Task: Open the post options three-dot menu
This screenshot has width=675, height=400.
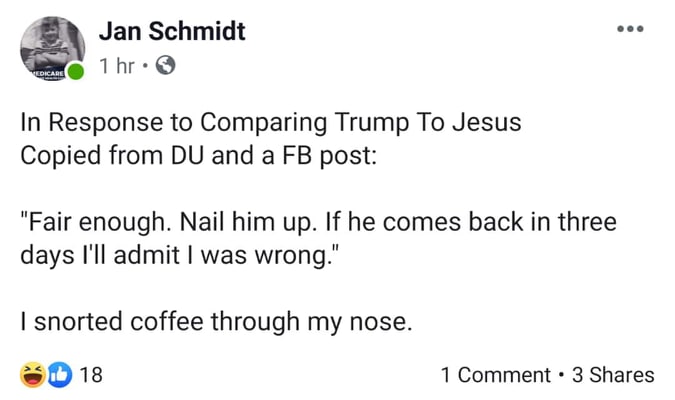Action: point(629,28)
